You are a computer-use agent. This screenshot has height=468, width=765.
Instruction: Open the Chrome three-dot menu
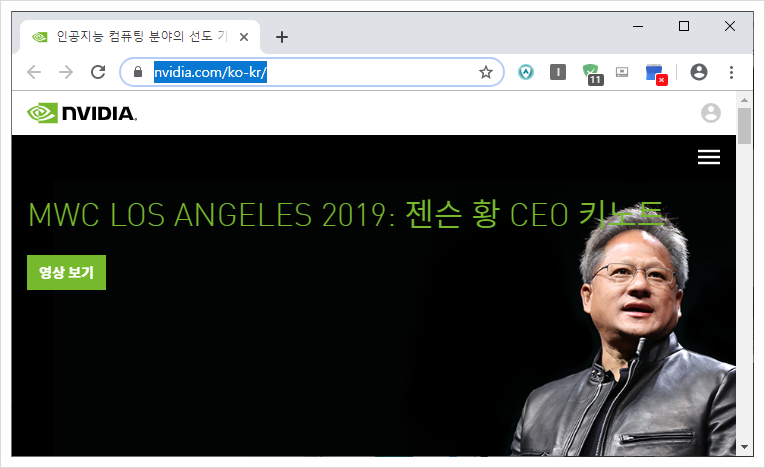(731, 72)
